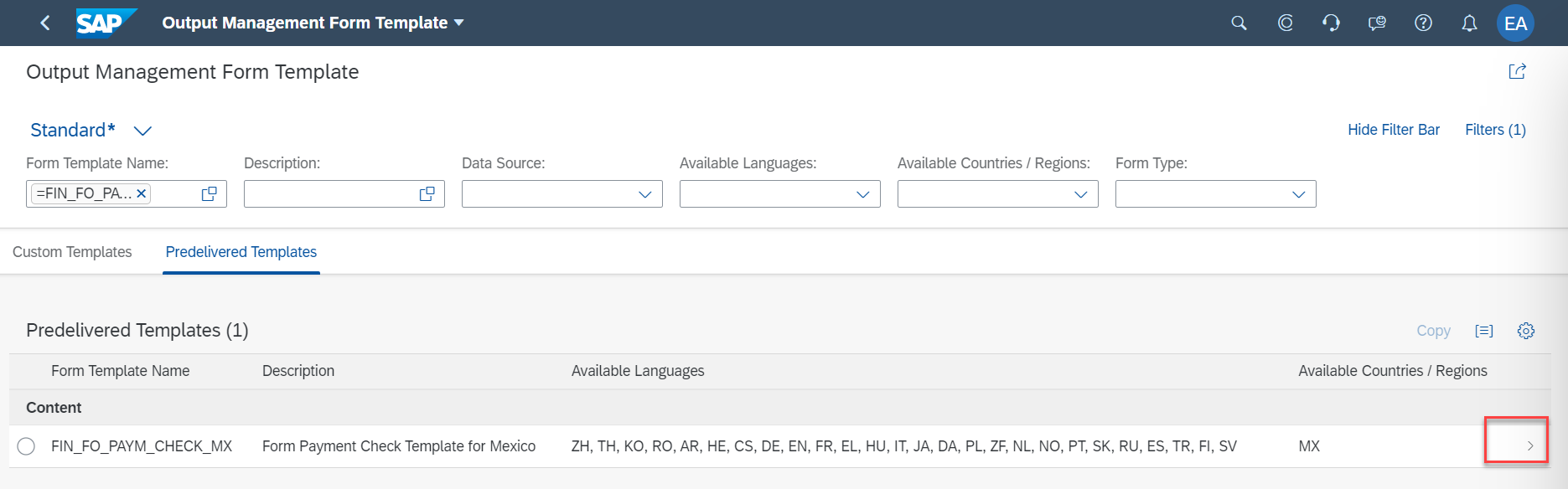Remove the FIN_FO_PA filter token
The image size is (1568, 489).
(x=142, y=193)
